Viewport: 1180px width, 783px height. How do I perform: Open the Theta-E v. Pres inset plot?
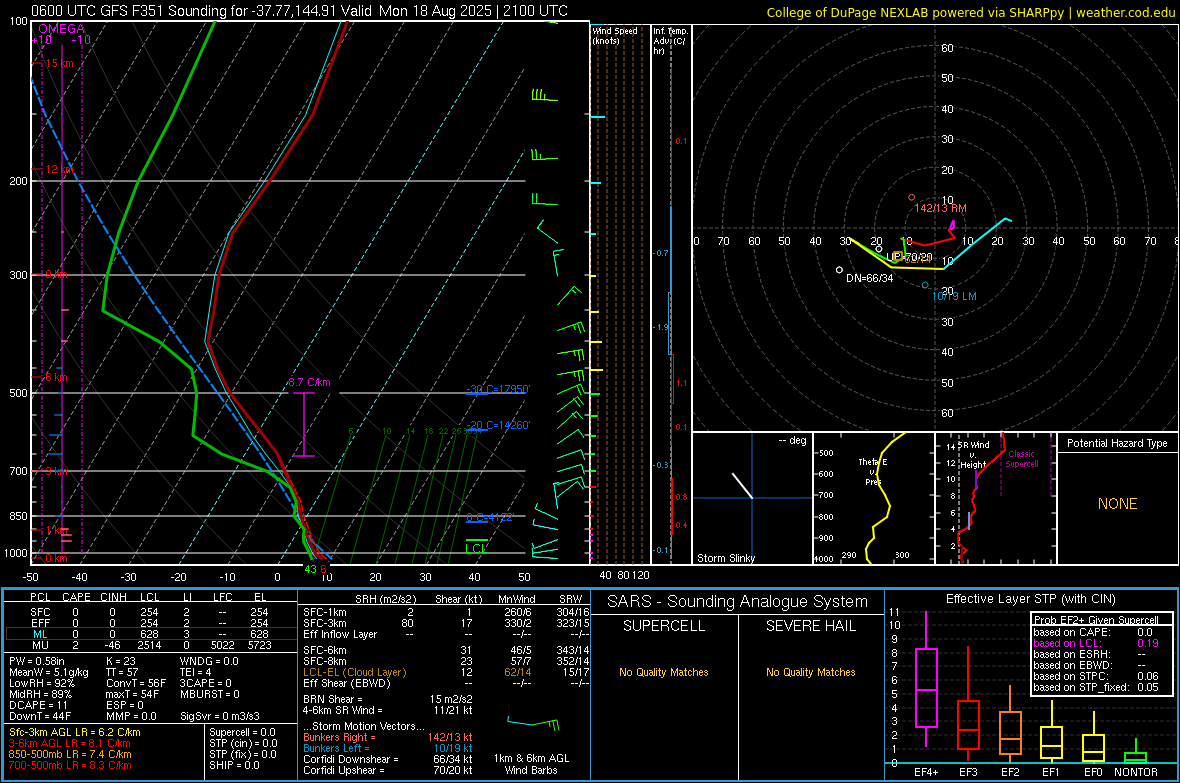coord(873,498)
